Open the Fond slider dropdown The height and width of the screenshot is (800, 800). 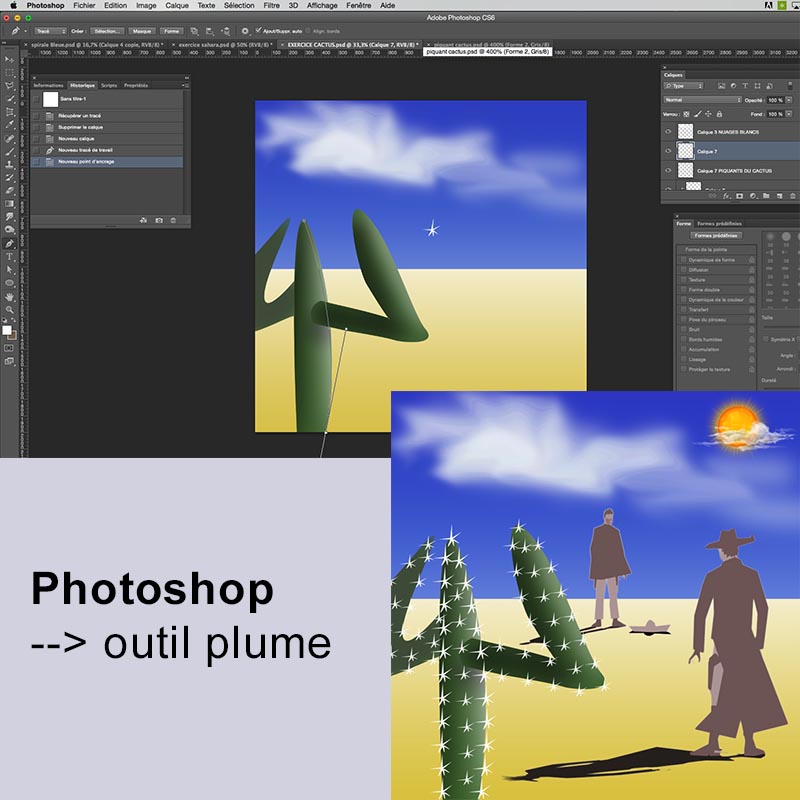tap(789, 114)
